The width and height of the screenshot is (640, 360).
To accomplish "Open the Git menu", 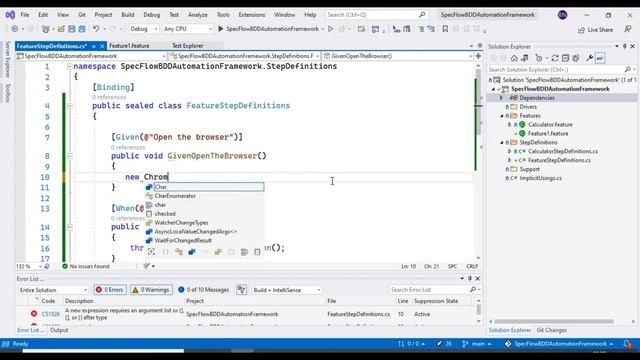I will coord(82,15).
